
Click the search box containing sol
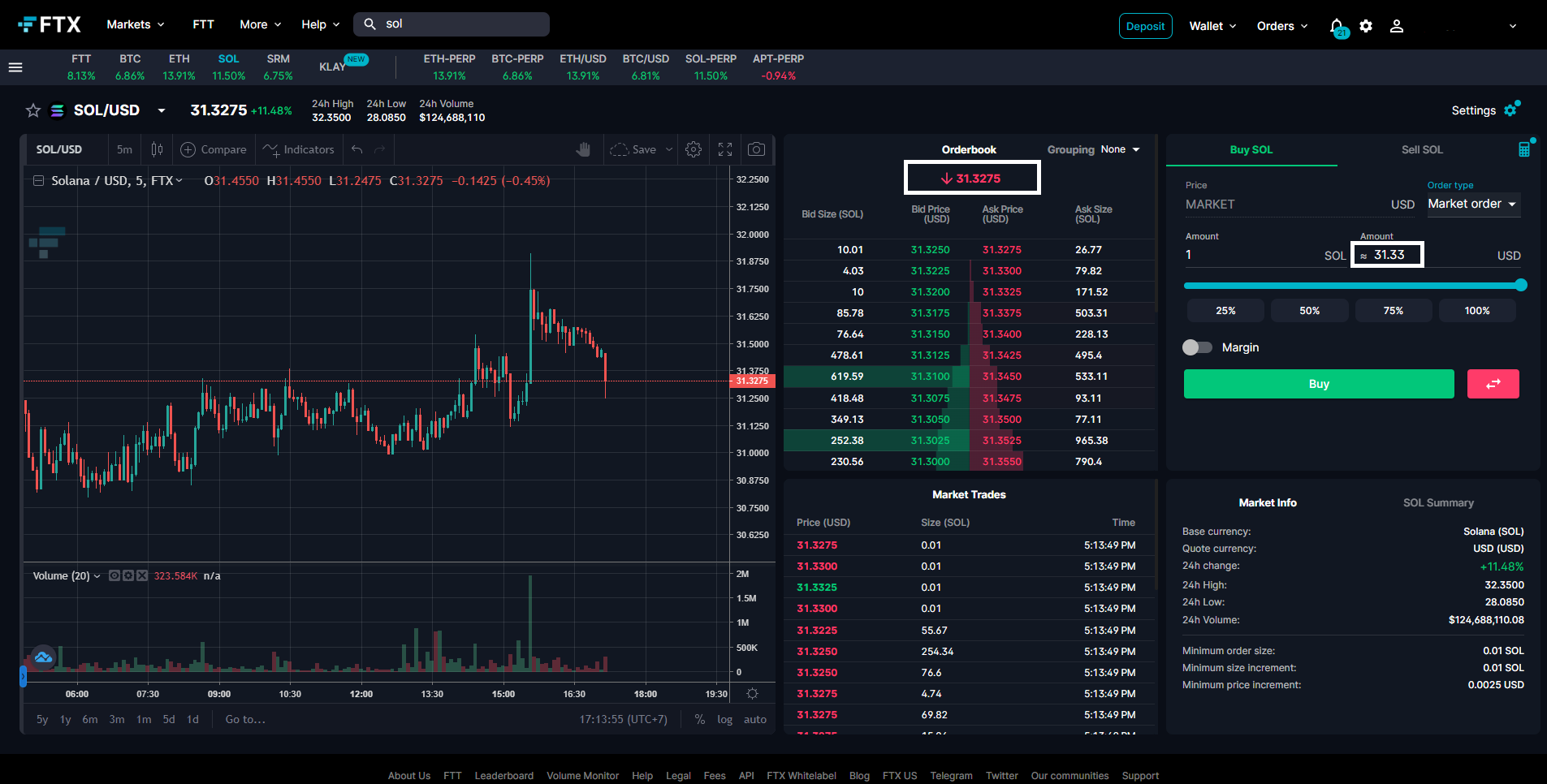(452, 24)
